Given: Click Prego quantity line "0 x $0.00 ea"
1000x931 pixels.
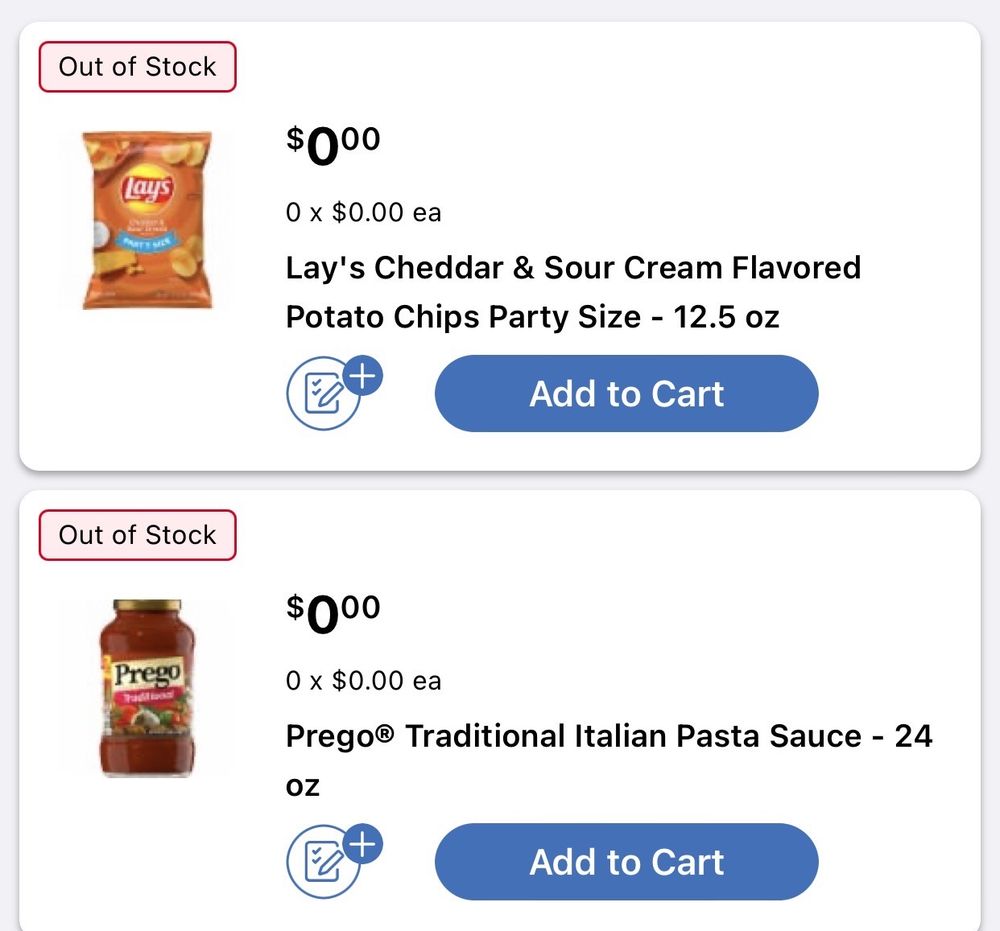Looking at the screenshot, I should (x=363, y=681).
